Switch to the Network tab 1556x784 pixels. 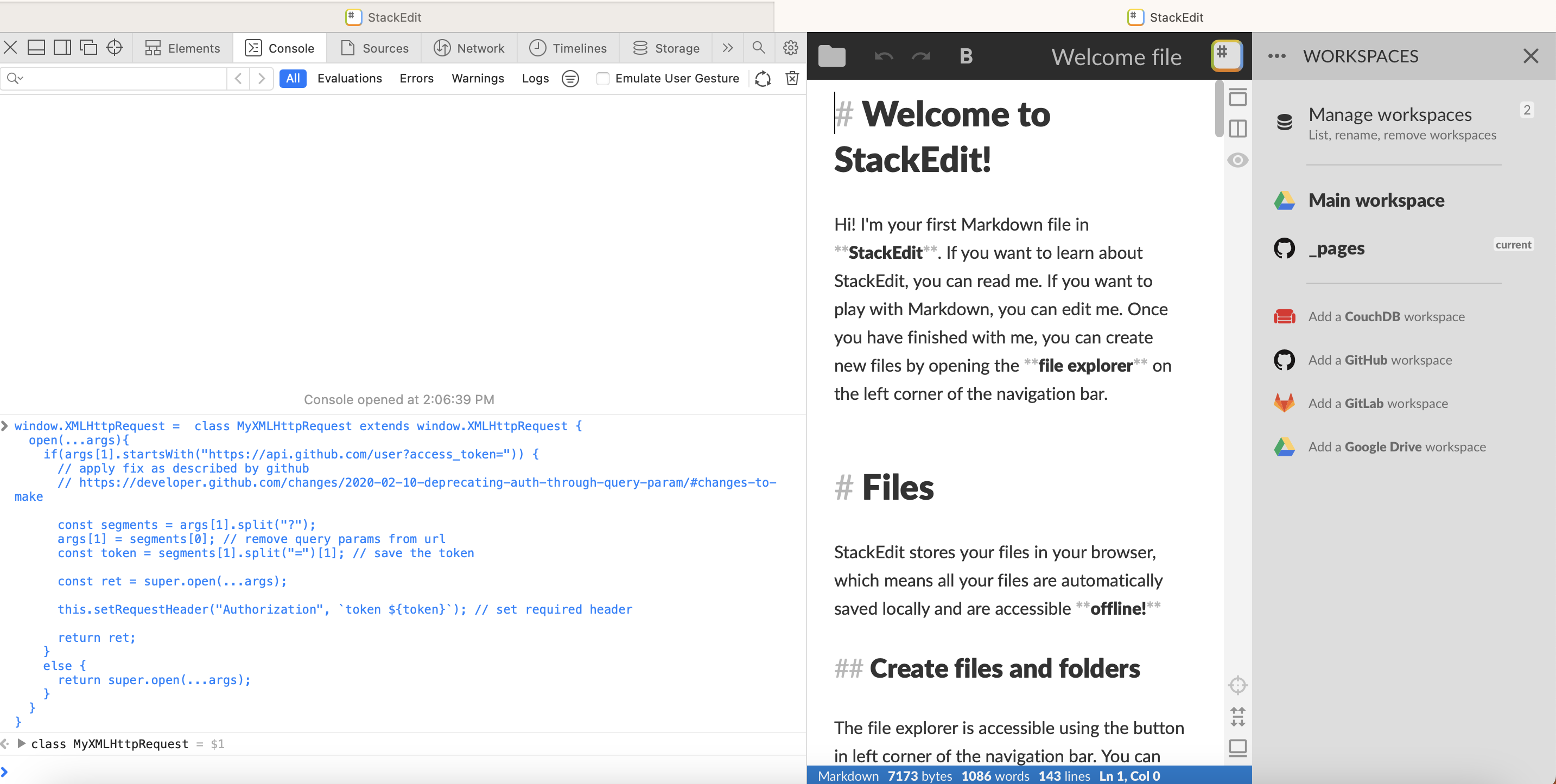[x=469, y=48]
